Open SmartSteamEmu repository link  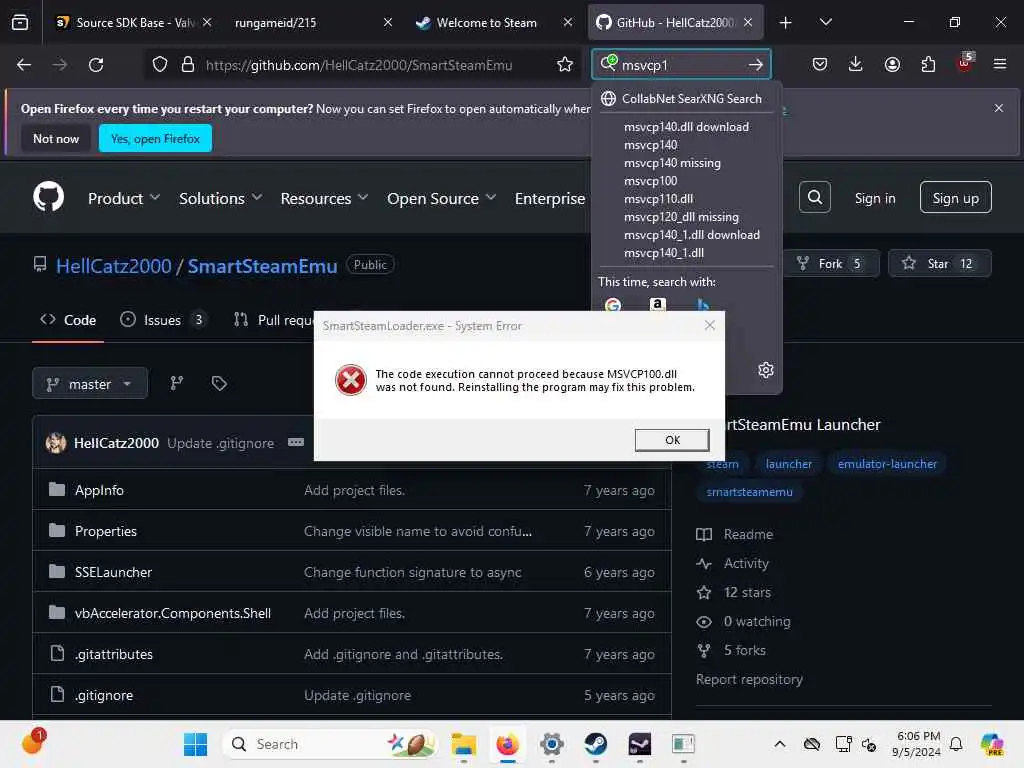click(x=263, y=266)
